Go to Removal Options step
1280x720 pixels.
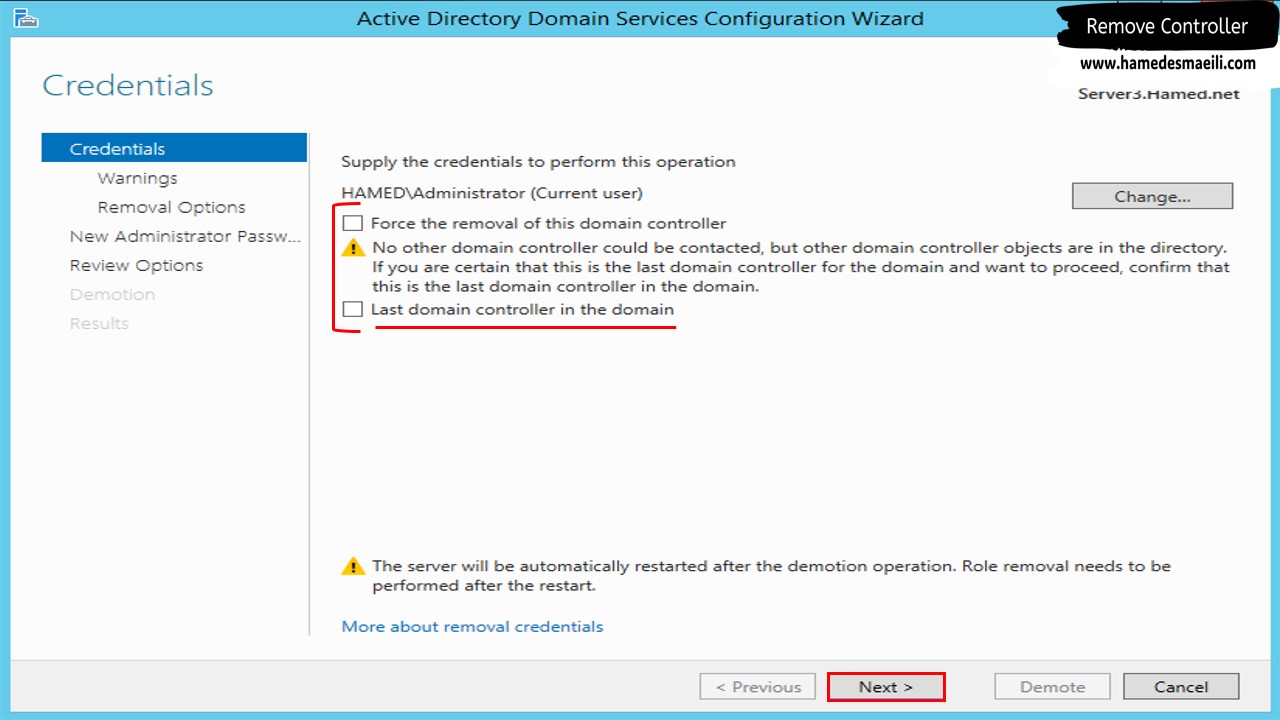[171, 207]
